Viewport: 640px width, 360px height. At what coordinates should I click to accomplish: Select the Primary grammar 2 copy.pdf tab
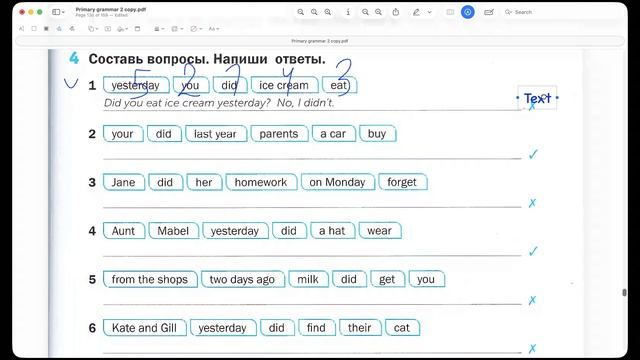coord(320,41)
